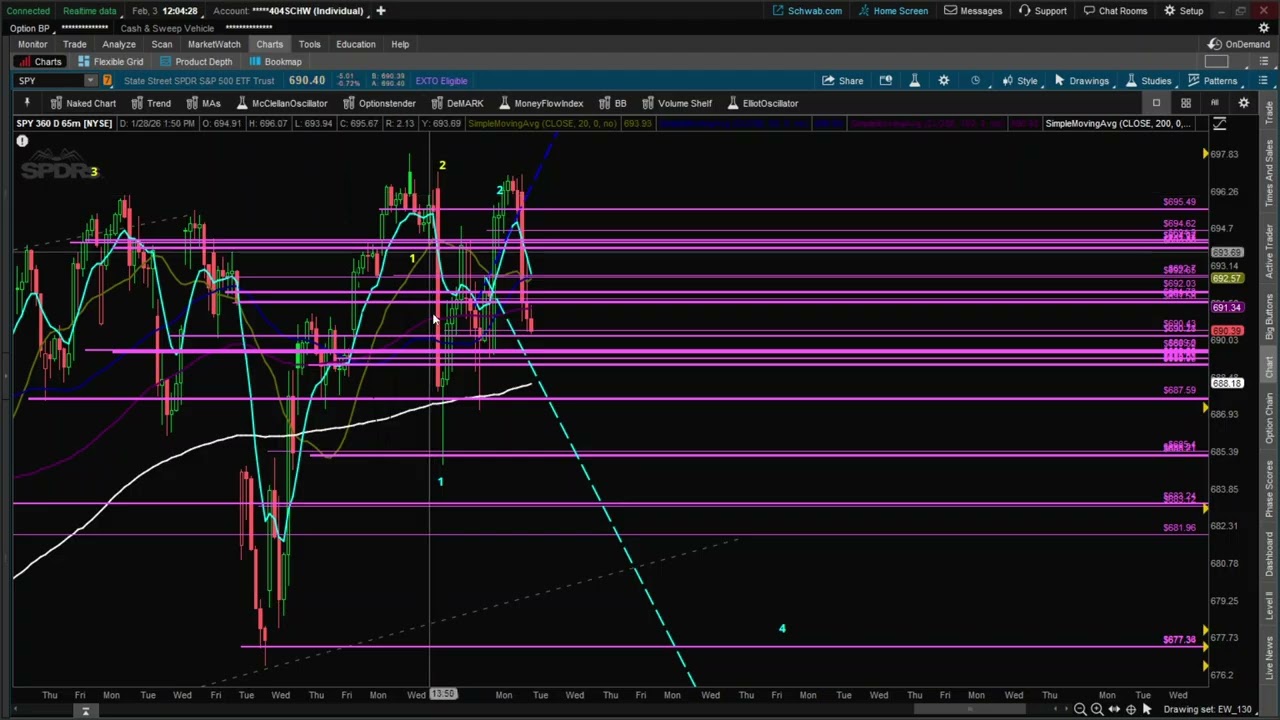Open the Bookmap subtab
This screenshot has height=720, width=1280.
tap(274, 62)
